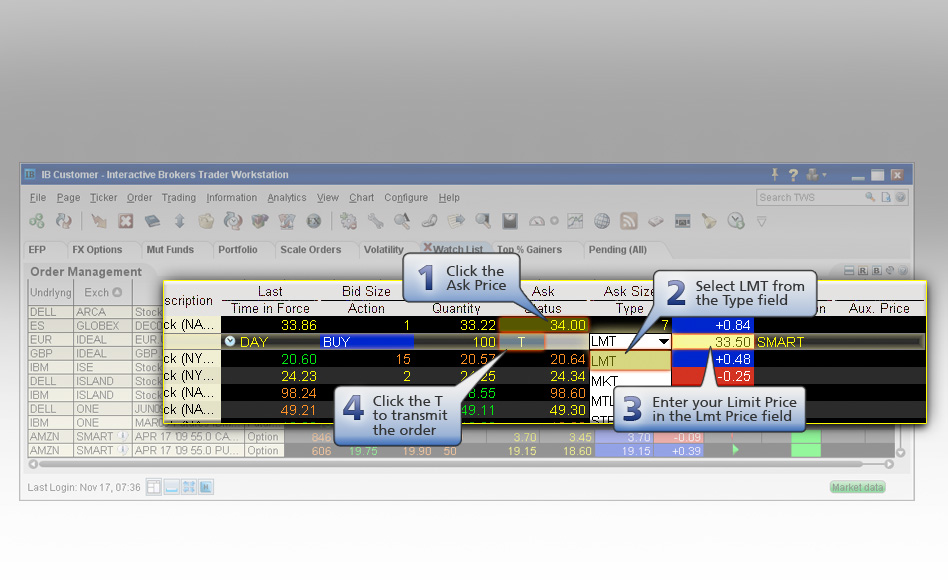
Task: Click the clock toolbar icon
Action: point(736,221)
